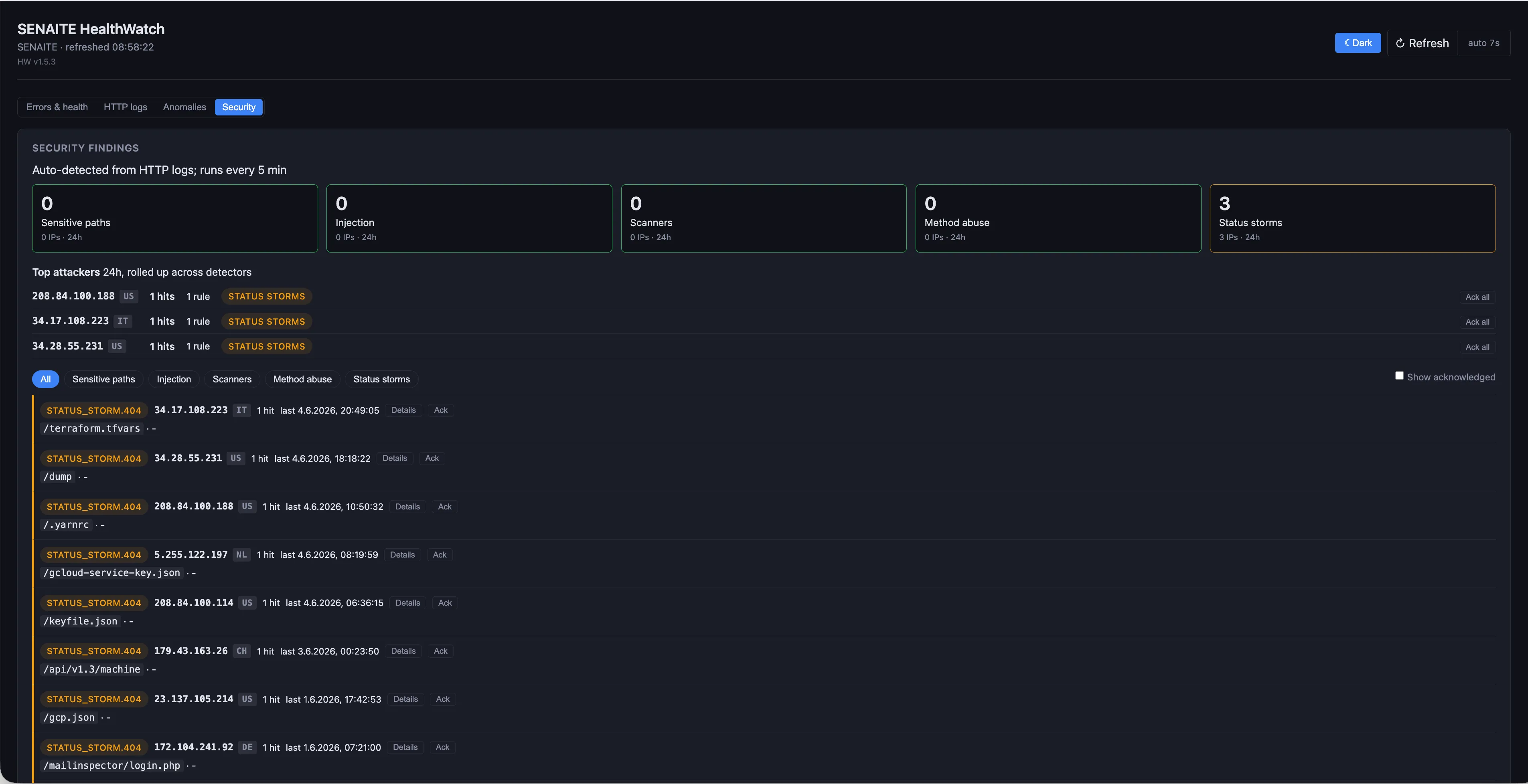Open Details for /terraform.tfvars finding
The height and width of the screenshot is (784, 1528).
click(403, 410)
